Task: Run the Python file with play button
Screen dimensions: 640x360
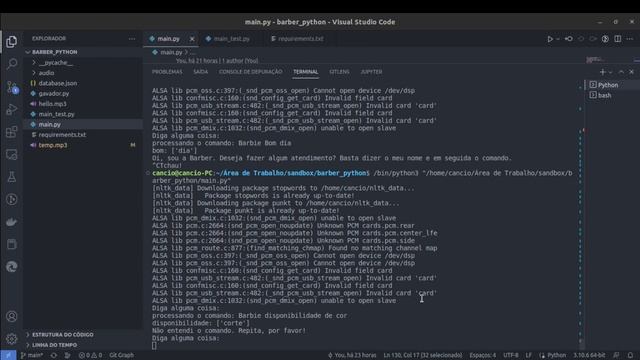Action: click(550, 39)
